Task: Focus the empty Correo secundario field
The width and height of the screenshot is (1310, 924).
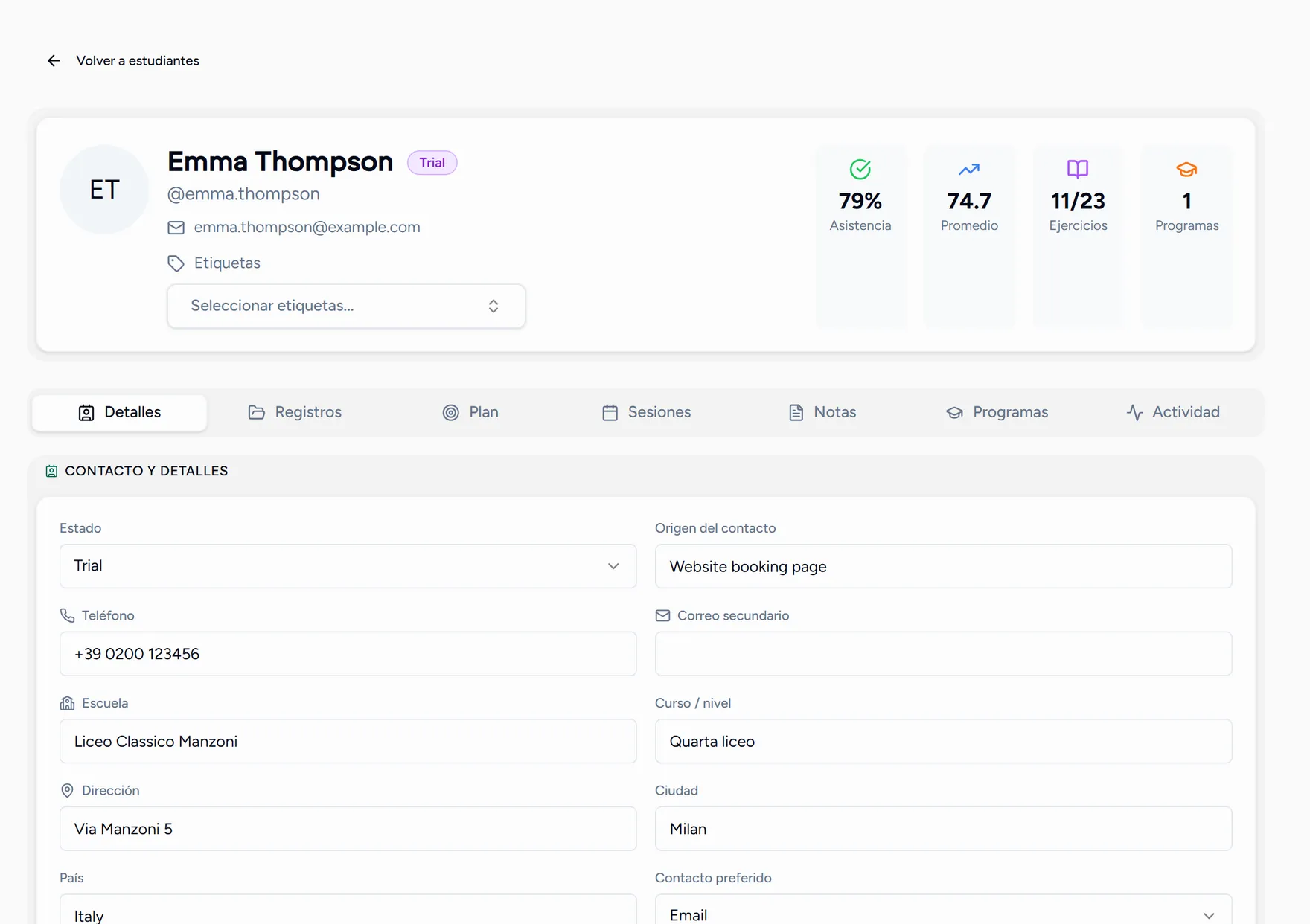Action: coord(943,654)
